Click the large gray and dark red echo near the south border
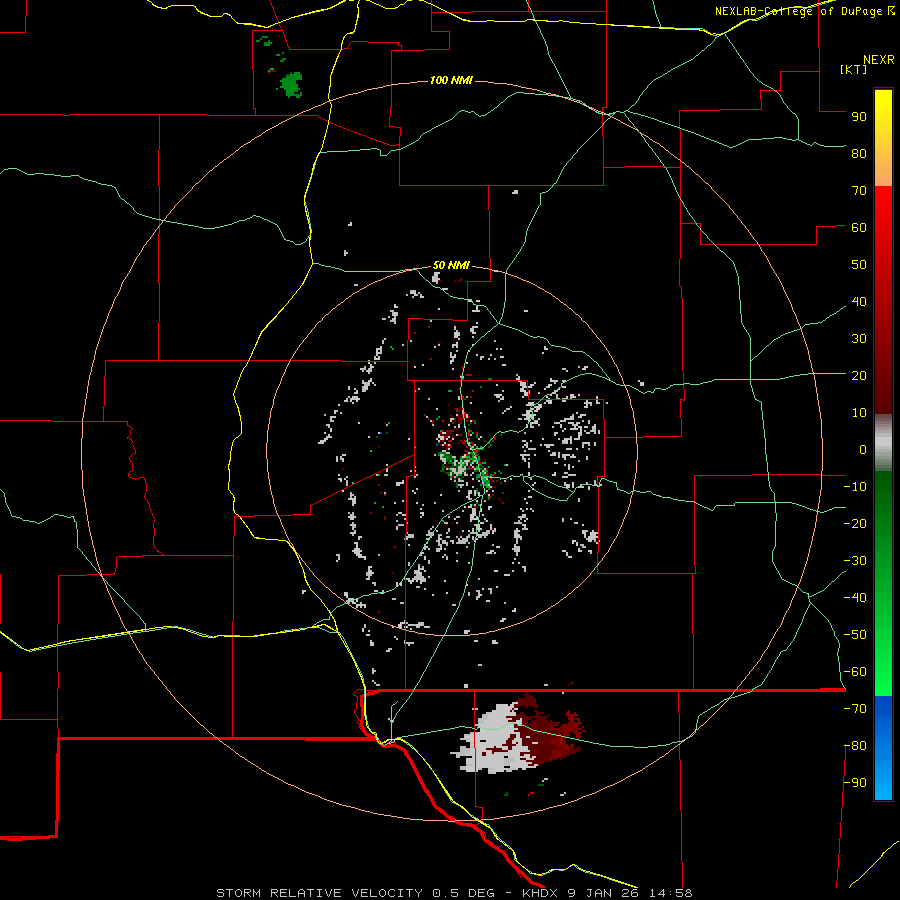Viewport: 900px width, 900px height. click(x=518, y=735)
